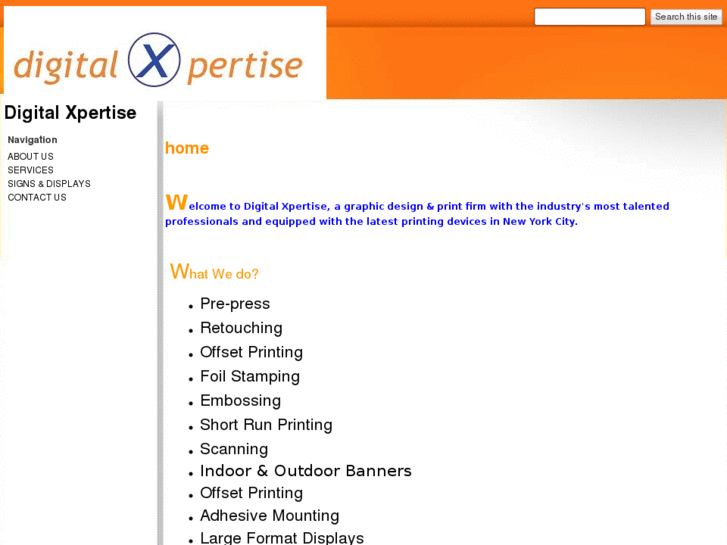Screen dimensions: 727x545
Task: Open the SERVICES navigation link
Action: coord(31,170)
